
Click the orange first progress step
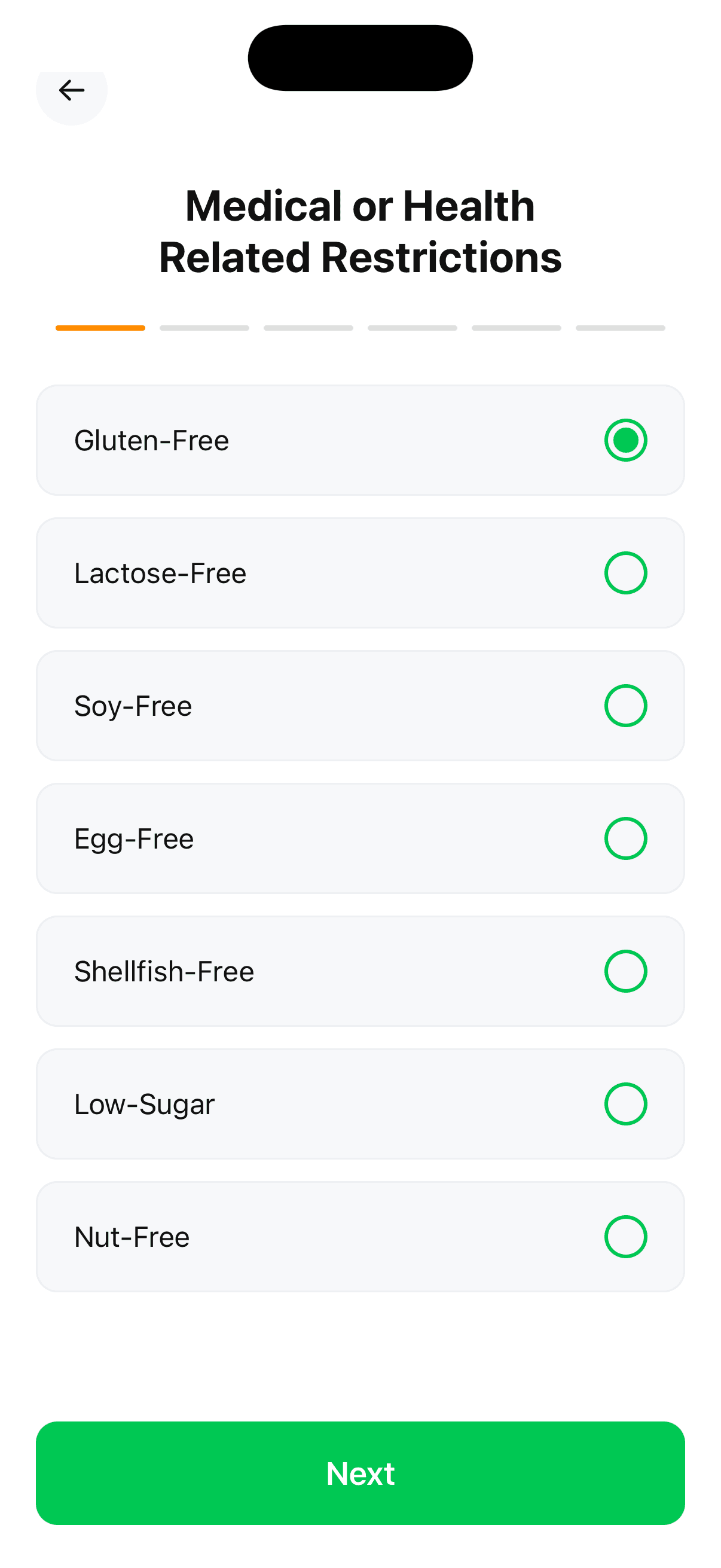pos(100,328)
